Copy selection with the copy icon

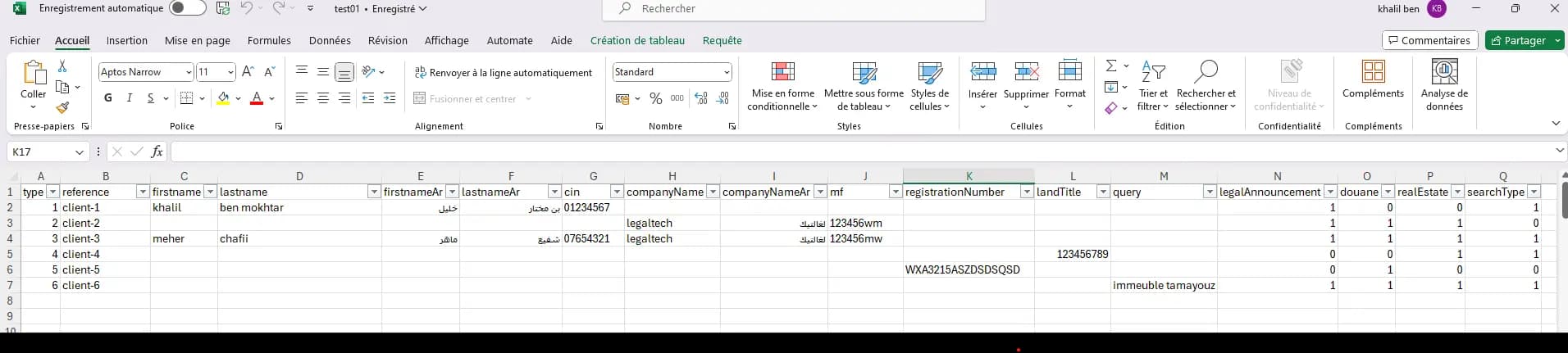(x=62, y=87)
